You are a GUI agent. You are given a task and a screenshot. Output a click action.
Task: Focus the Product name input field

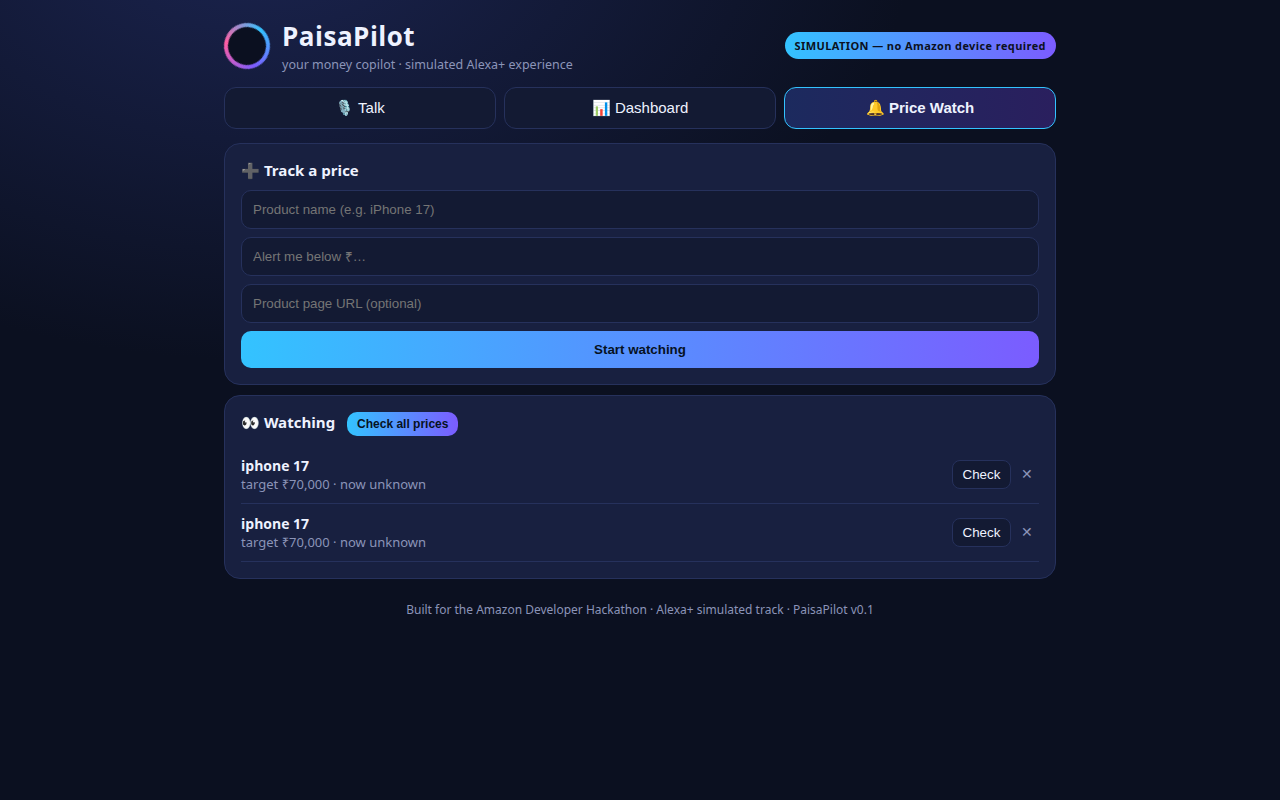coord(640,209)
